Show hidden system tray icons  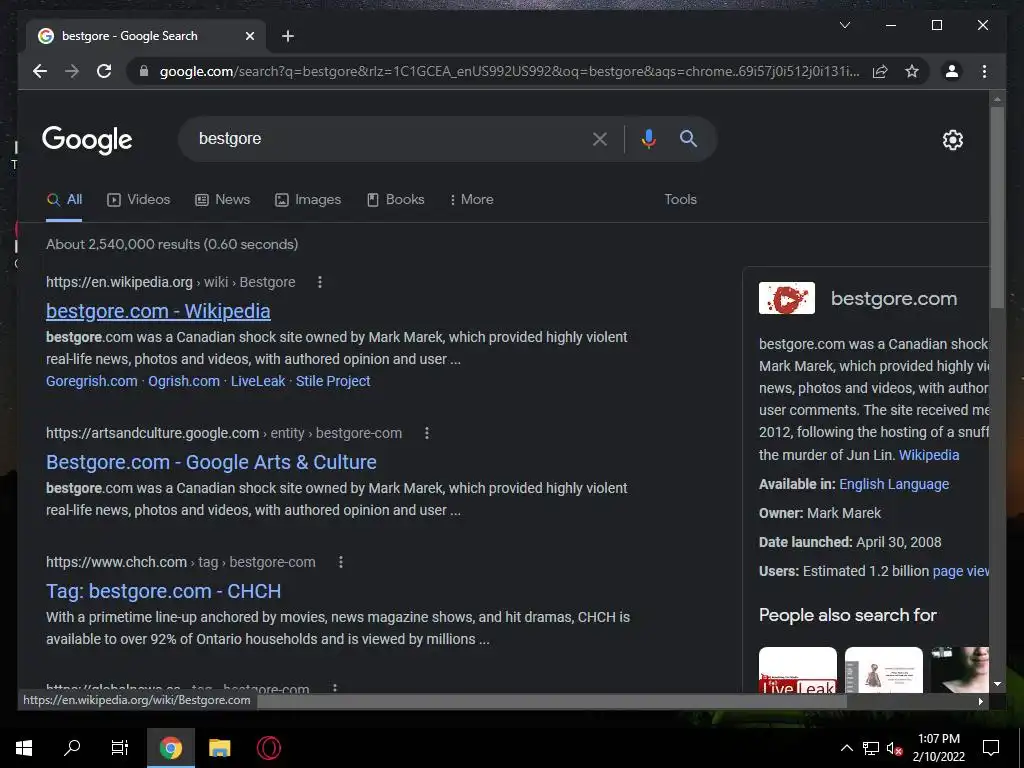point(846,748)
